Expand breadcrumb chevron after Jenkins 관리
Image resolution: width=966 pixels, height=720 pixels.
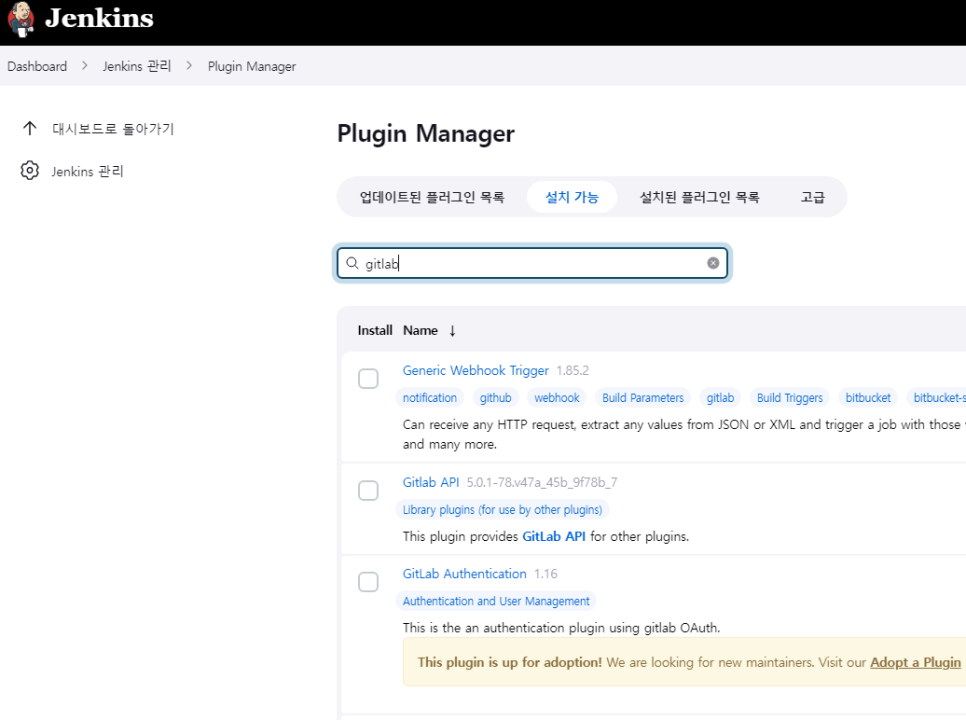(x=189, y=65)
